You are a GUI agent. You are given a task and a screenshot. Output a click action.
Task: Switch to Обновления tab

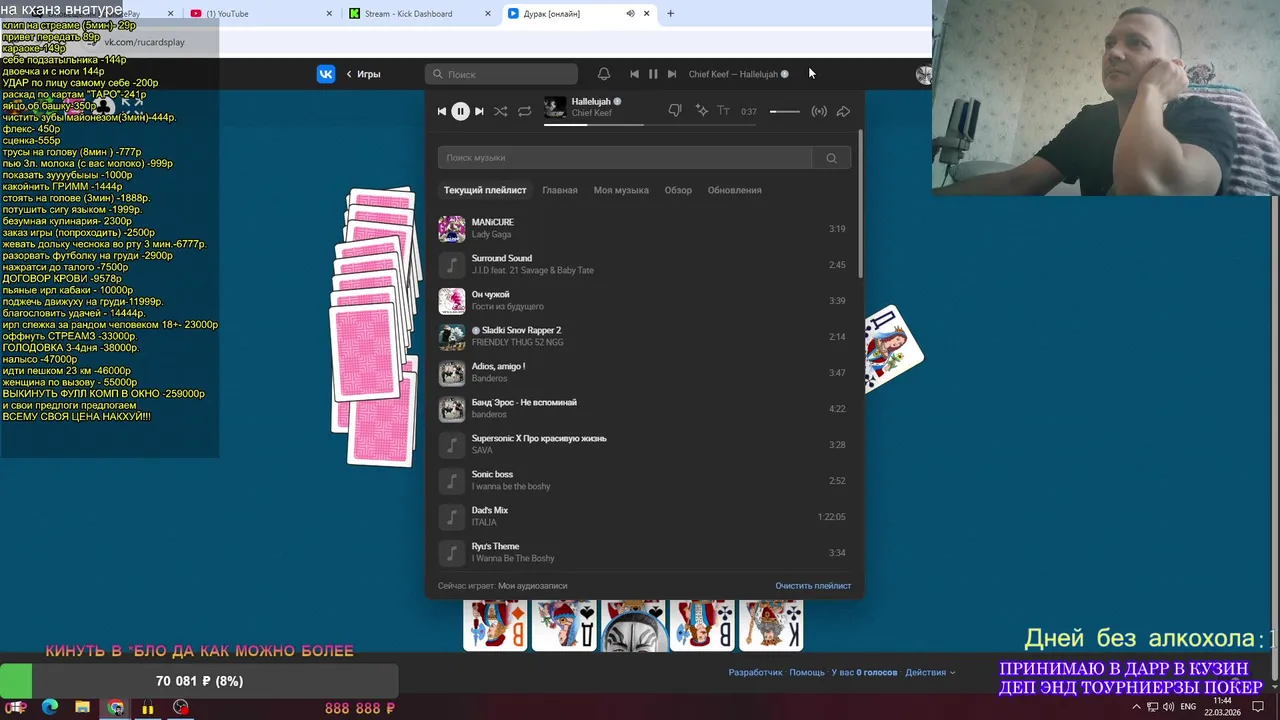pos(735,190)
